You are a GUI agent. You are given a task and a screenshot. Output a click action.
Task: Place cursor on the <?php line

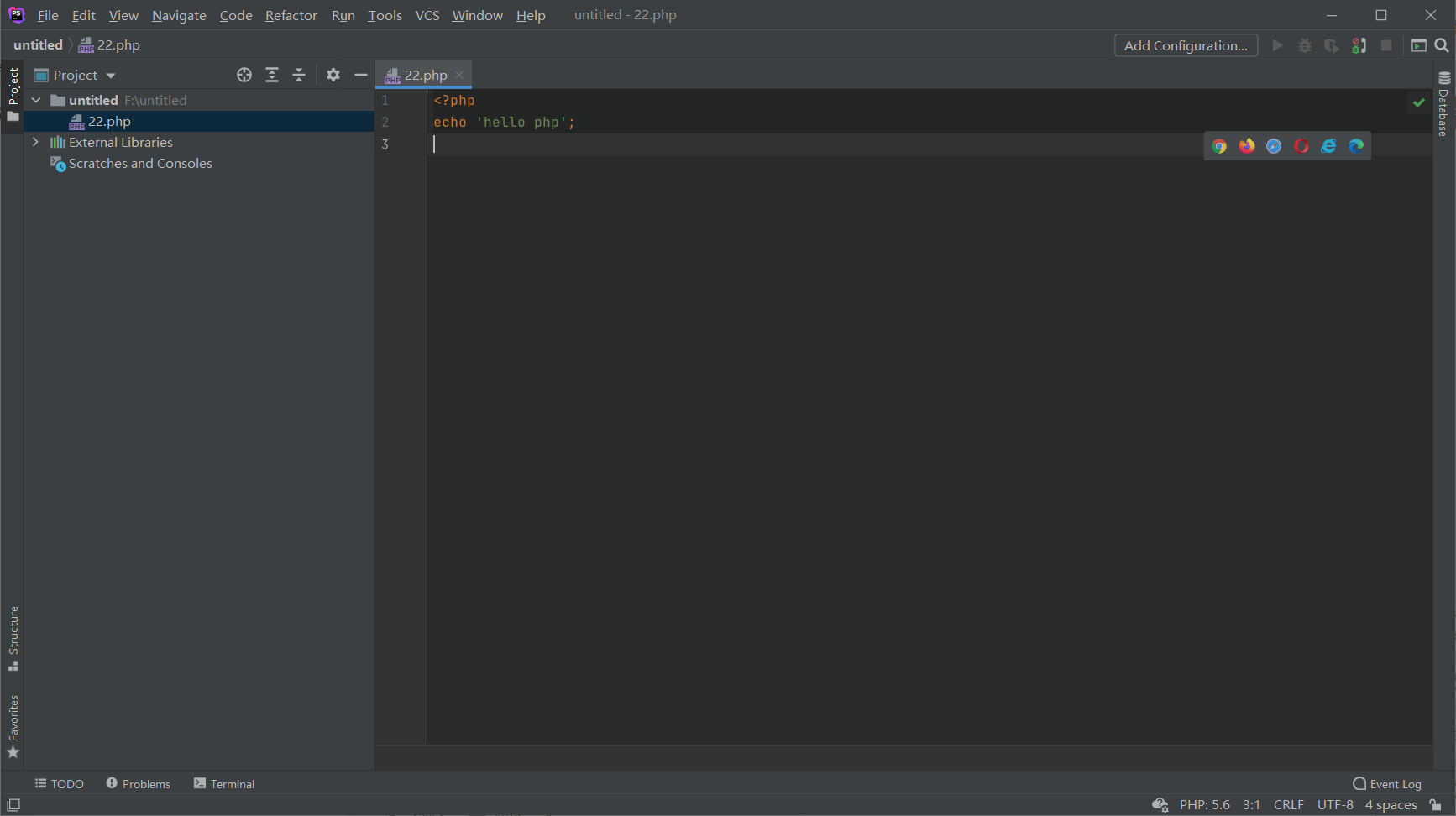click(x=454, y=101)
